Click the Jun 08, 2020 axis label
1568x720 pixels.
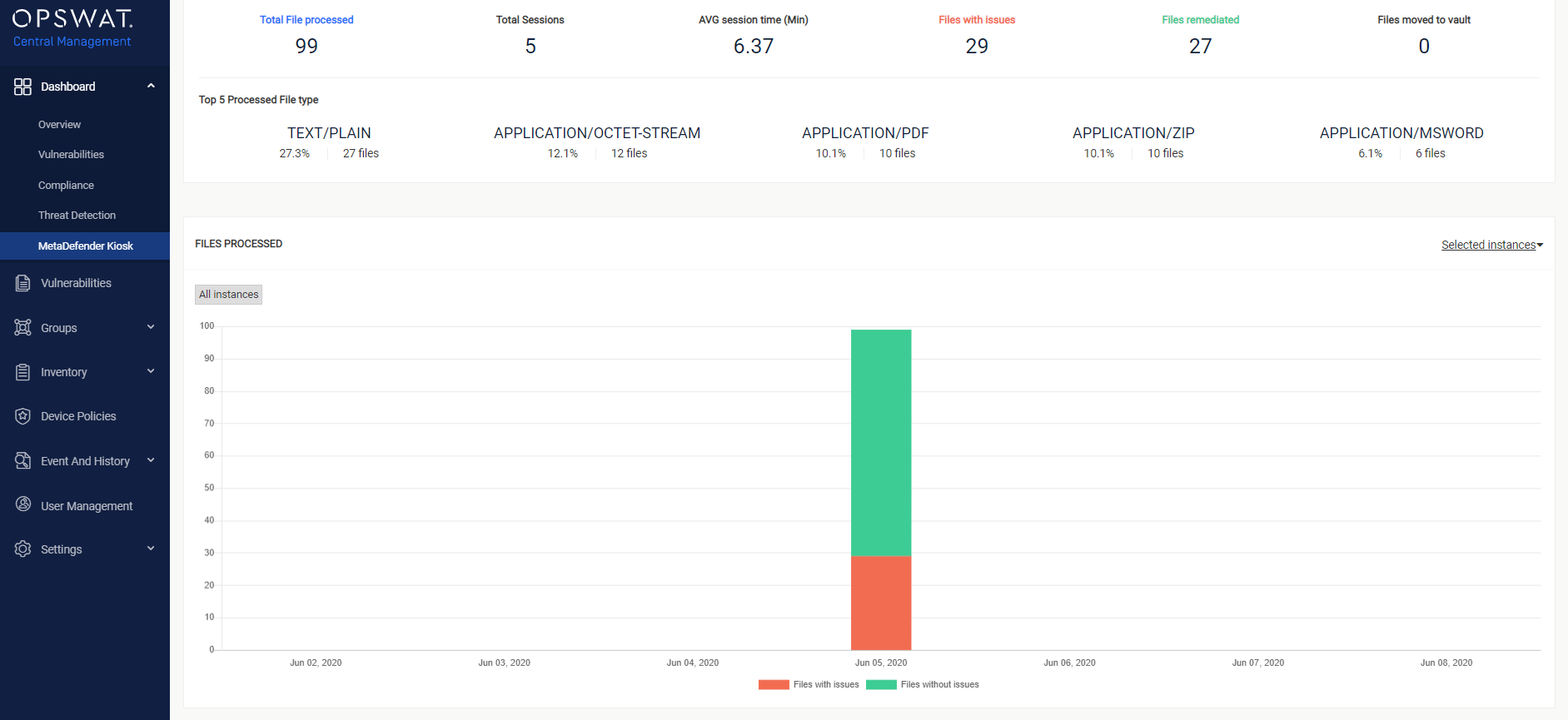pos(1446,663)
